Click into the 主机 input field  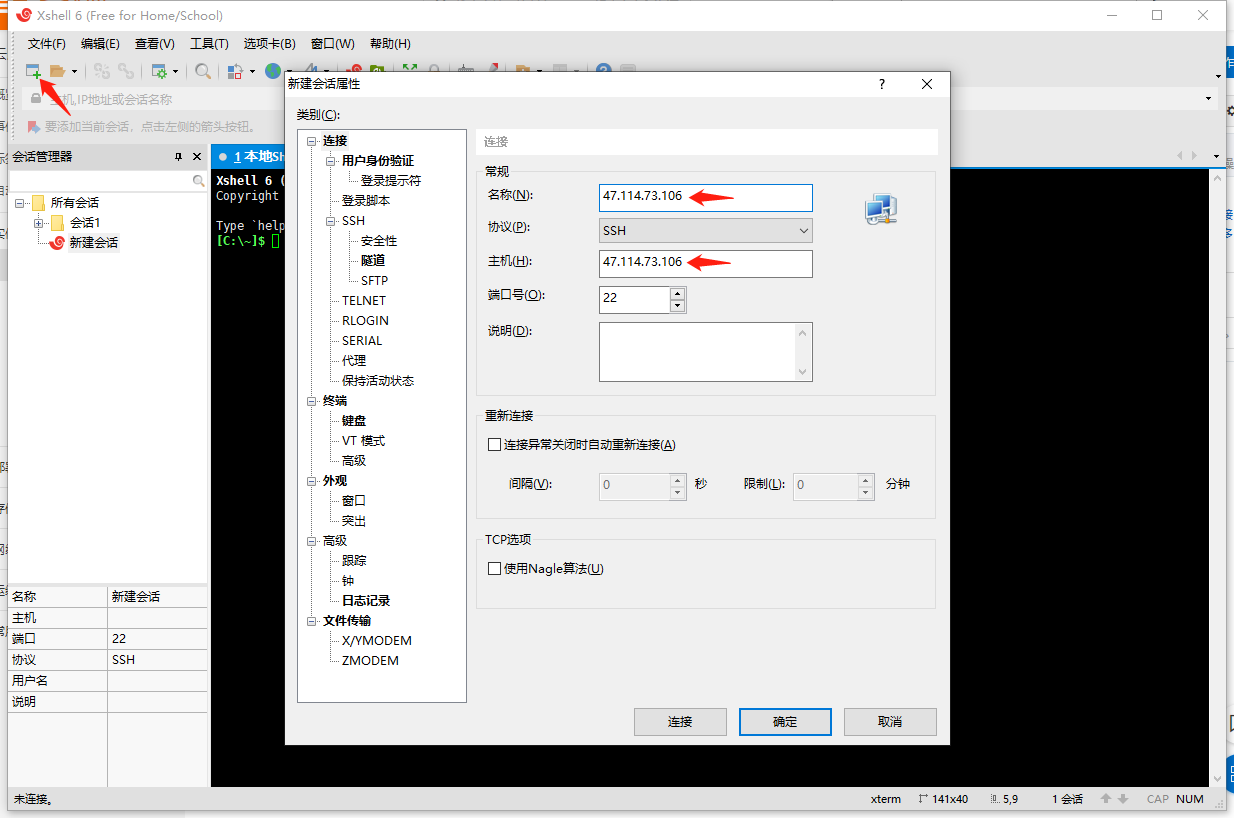click(x=705, y=263)
